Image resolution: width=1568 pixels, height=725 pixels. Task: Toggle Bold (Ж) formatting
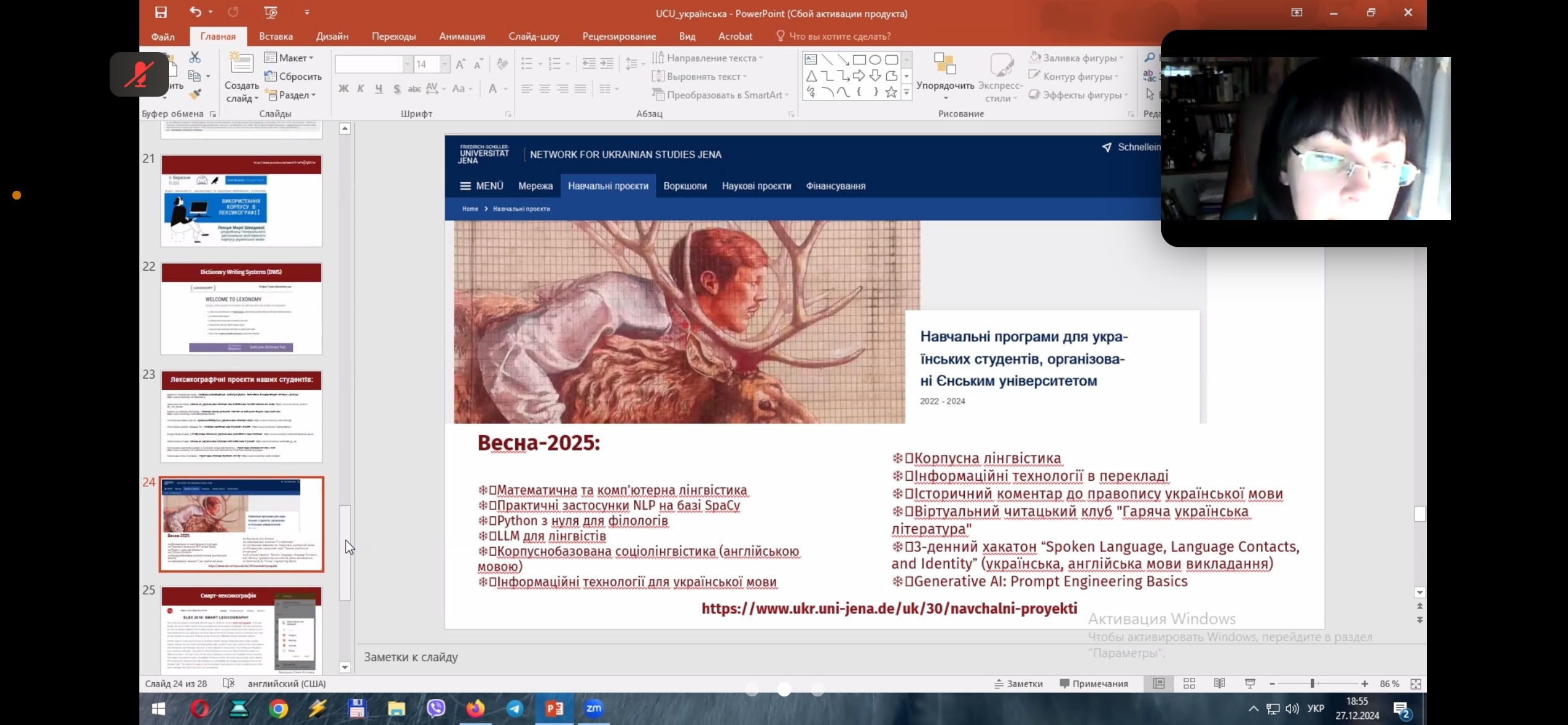[343, 89]
